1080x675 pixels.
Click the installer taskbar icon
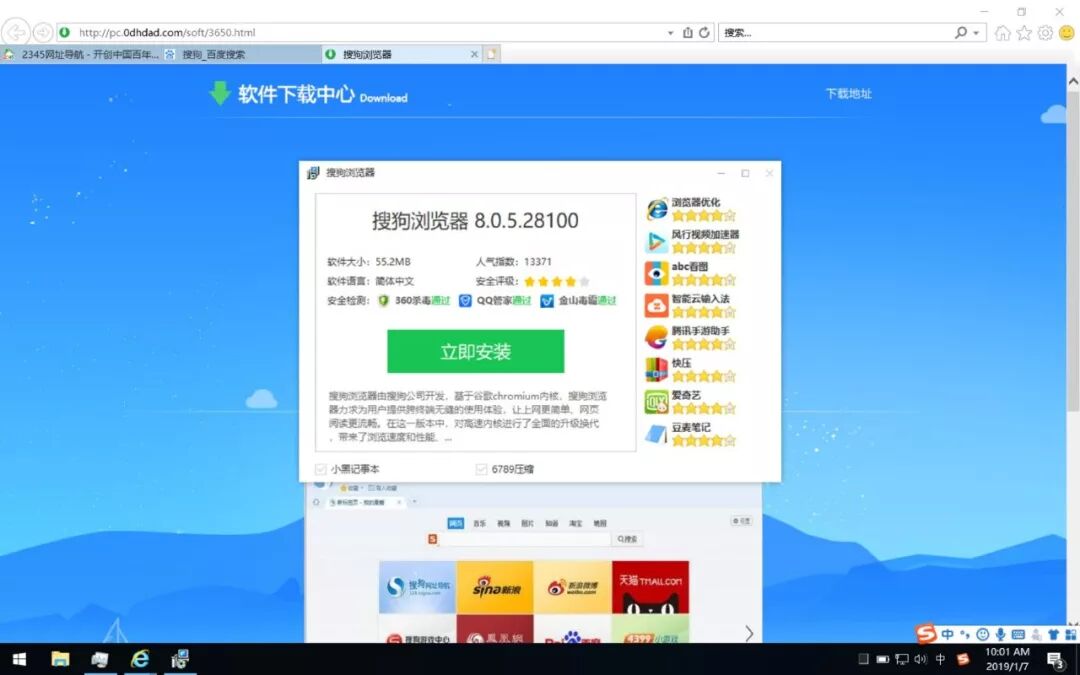click(x=180, y=659)
